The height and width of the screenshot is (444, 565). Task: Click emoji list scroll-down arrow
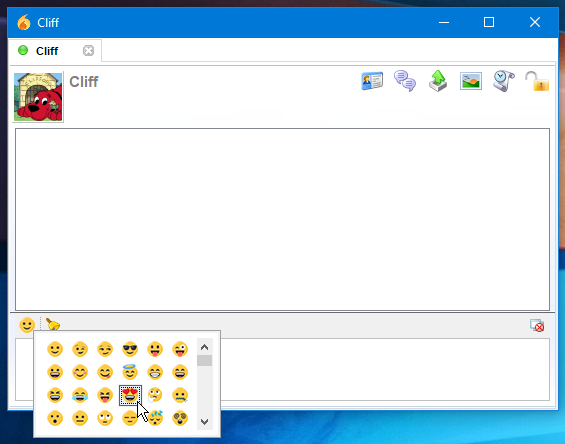coord(204,421)
